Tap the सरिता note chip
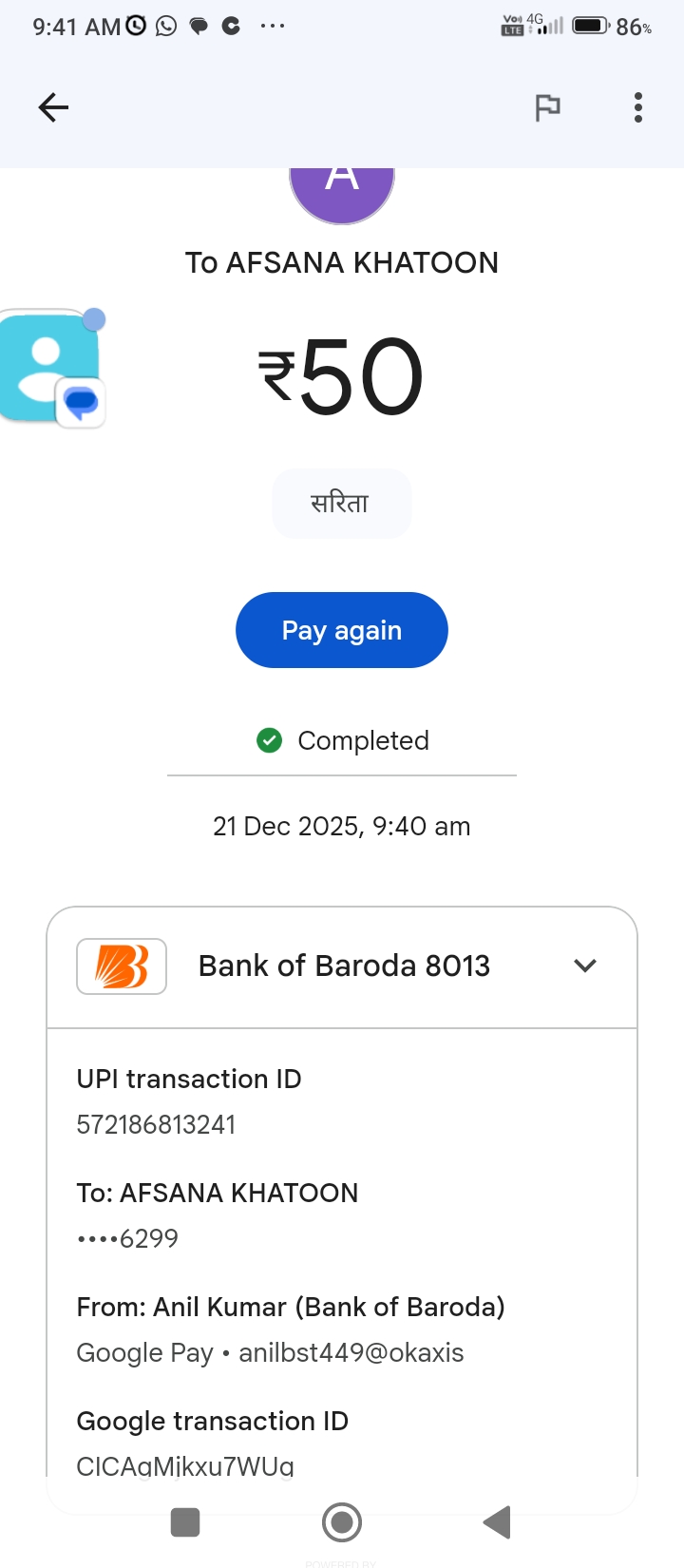Screen dimensions: 684x1568 [341, 504]
